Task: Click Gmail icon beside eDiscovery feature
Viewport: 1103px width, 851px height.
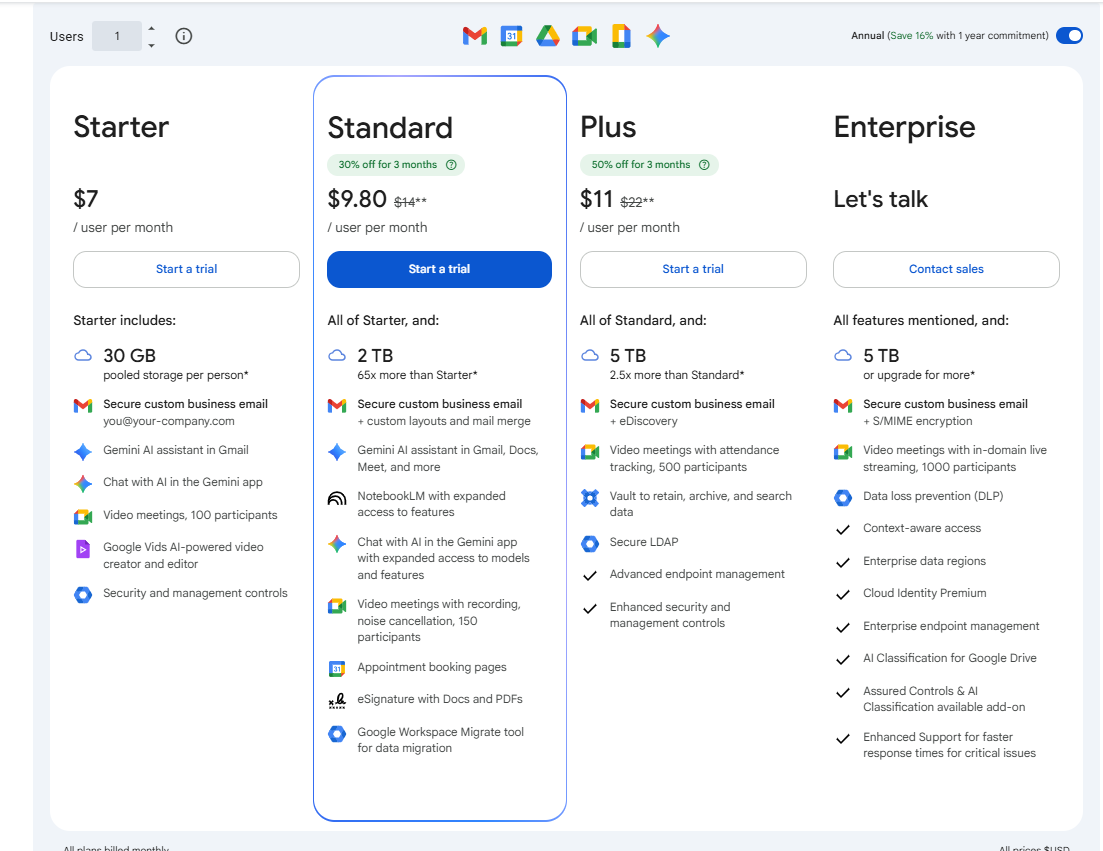Action: [x=589, y=406]
